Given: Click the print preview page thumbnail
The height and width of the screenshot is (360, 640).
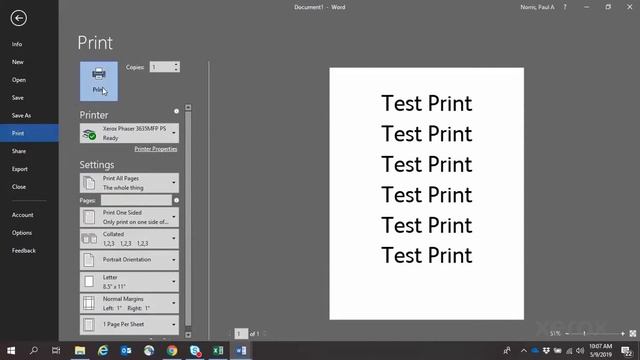Looking at the screenshot, I should [427, 193].
